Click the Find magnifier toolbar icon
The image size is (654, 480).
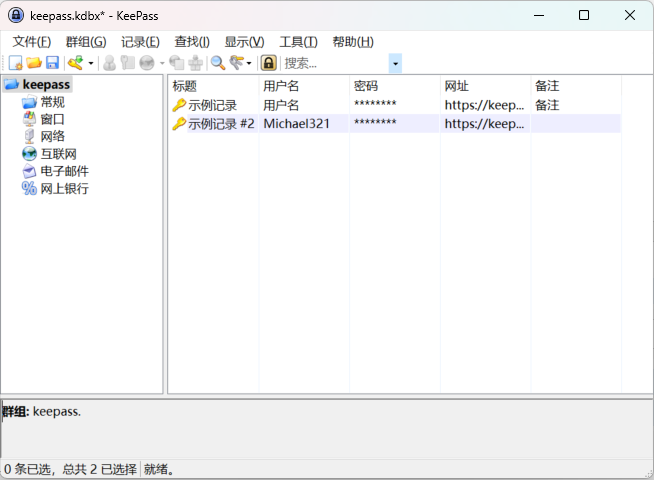(218, 63)
